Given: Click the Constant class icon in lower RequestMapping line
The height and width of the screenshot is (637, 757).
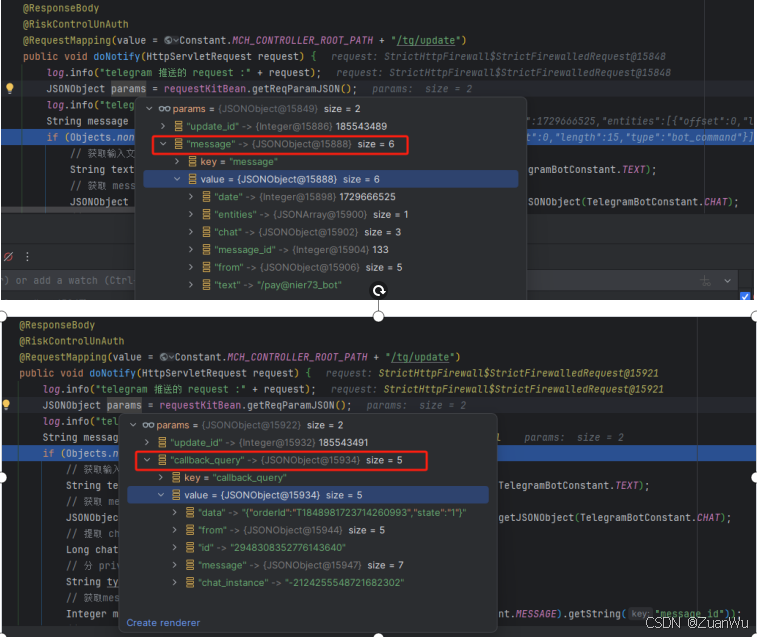Looking at the screenshot, I should (x=164, y=357).
